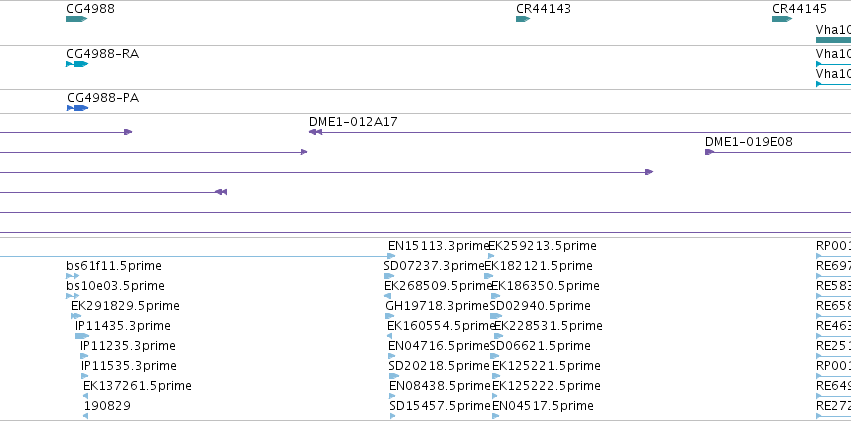Select the IP11435.3prime EST glyph
The image size is (851, 421).
pos(82,336)
